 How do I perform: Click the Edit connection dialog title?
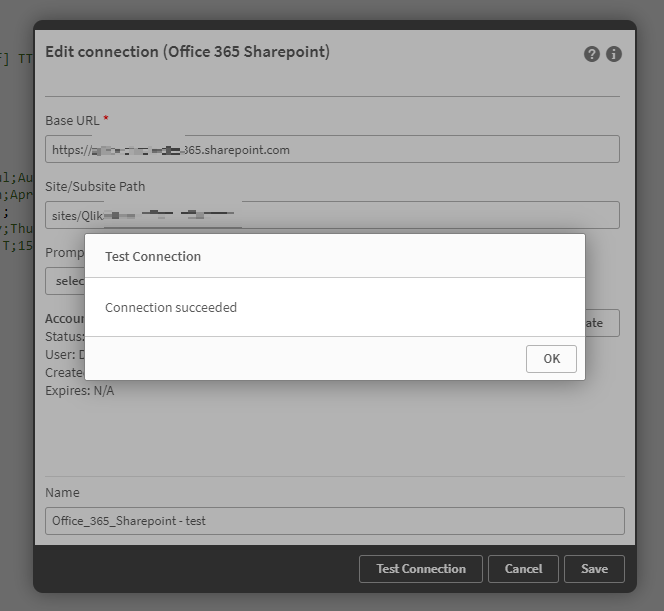(187, 51)
